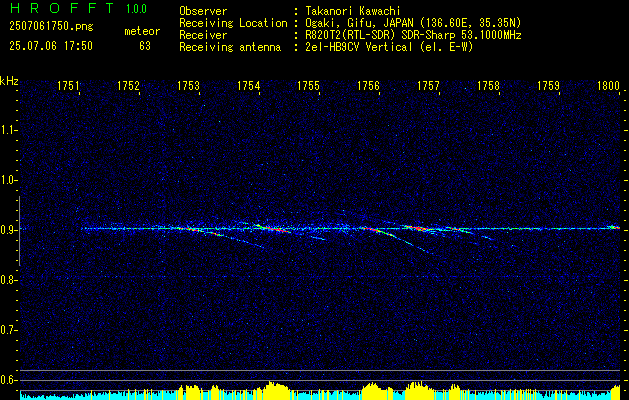Click the 1755 time marker
This screenshot has width=629, height=400.
(x=308, y=86)
